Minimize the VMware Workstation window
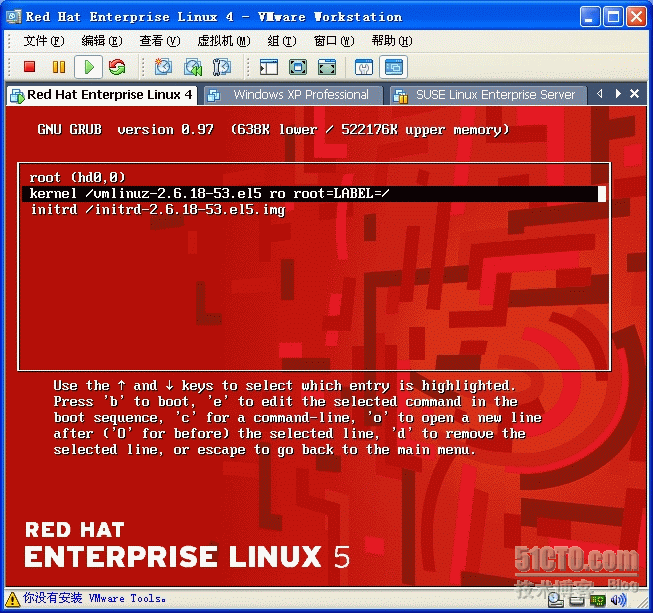 click(x=590, y=17)
